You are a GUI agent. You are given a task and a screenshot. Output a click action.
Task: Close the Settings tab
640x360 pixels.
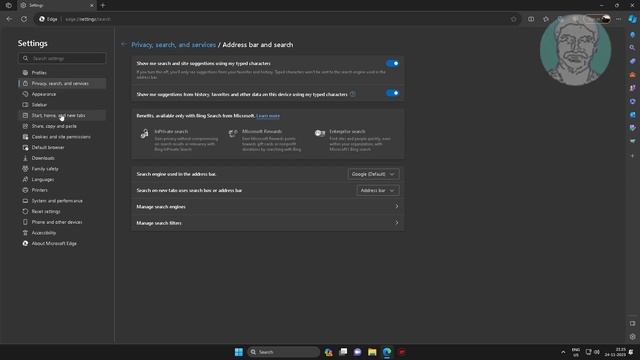pos(91,5)
